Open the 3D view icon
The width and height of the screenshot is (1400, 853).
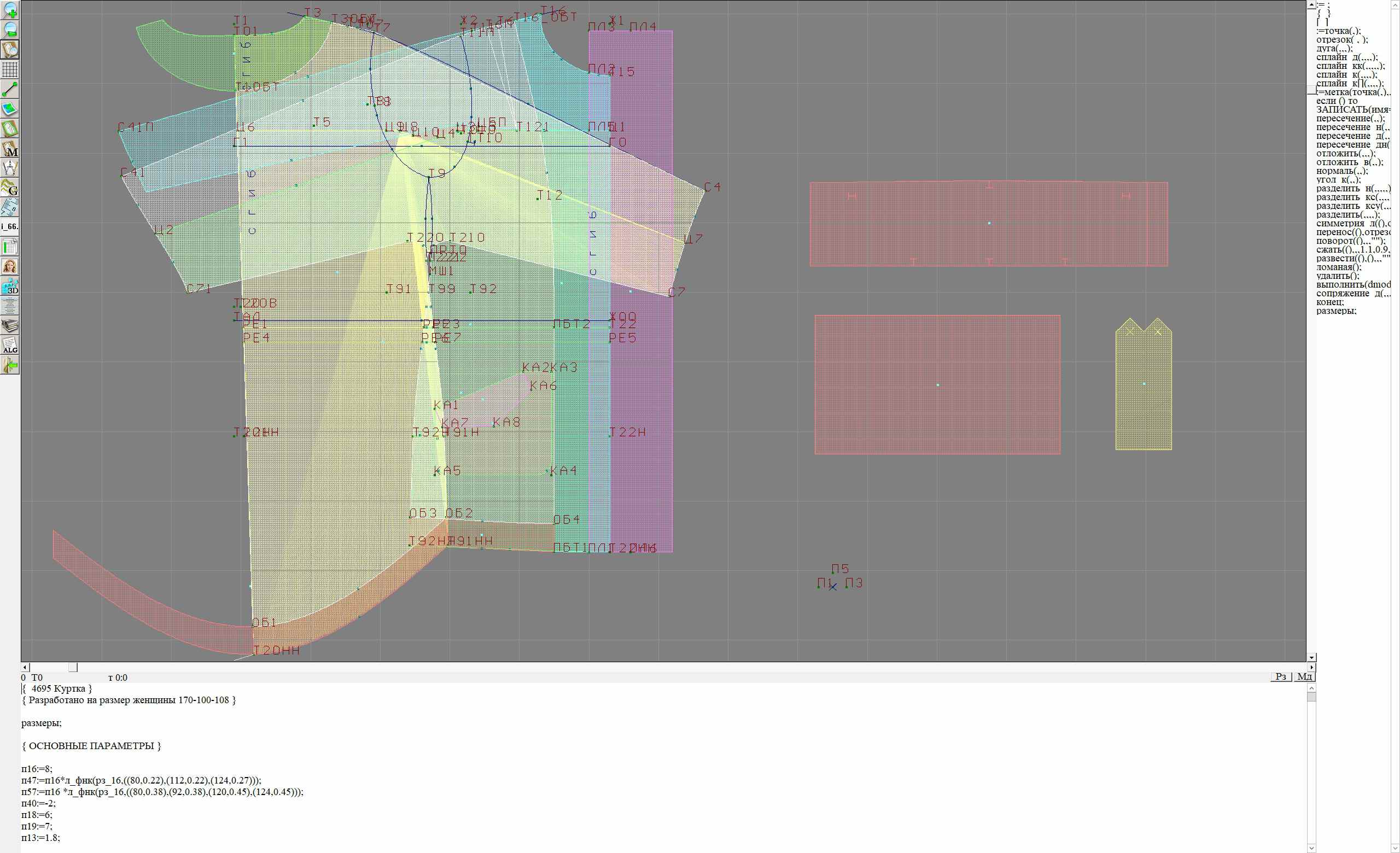(10, 286)
